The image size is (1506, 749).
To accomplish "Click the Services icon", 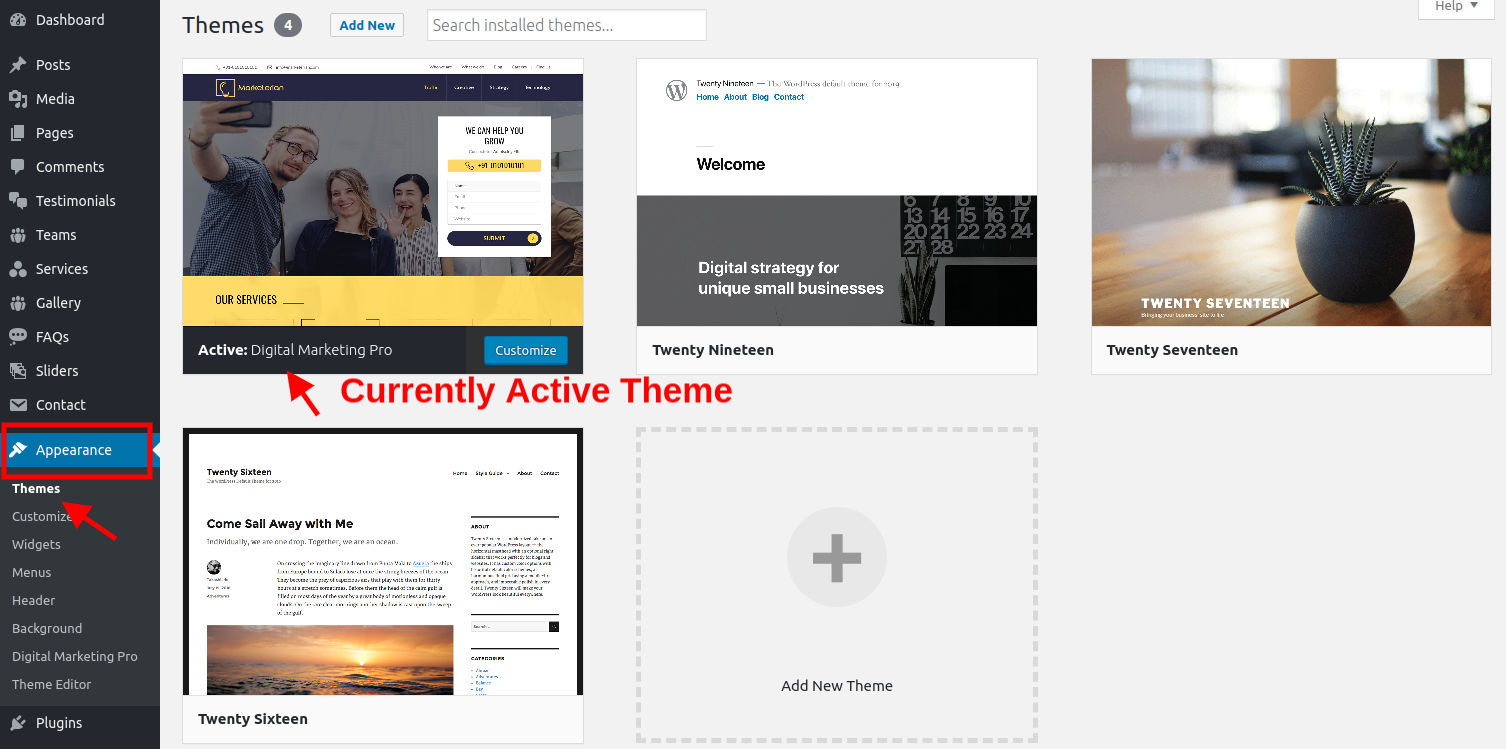I will (18, 269).
